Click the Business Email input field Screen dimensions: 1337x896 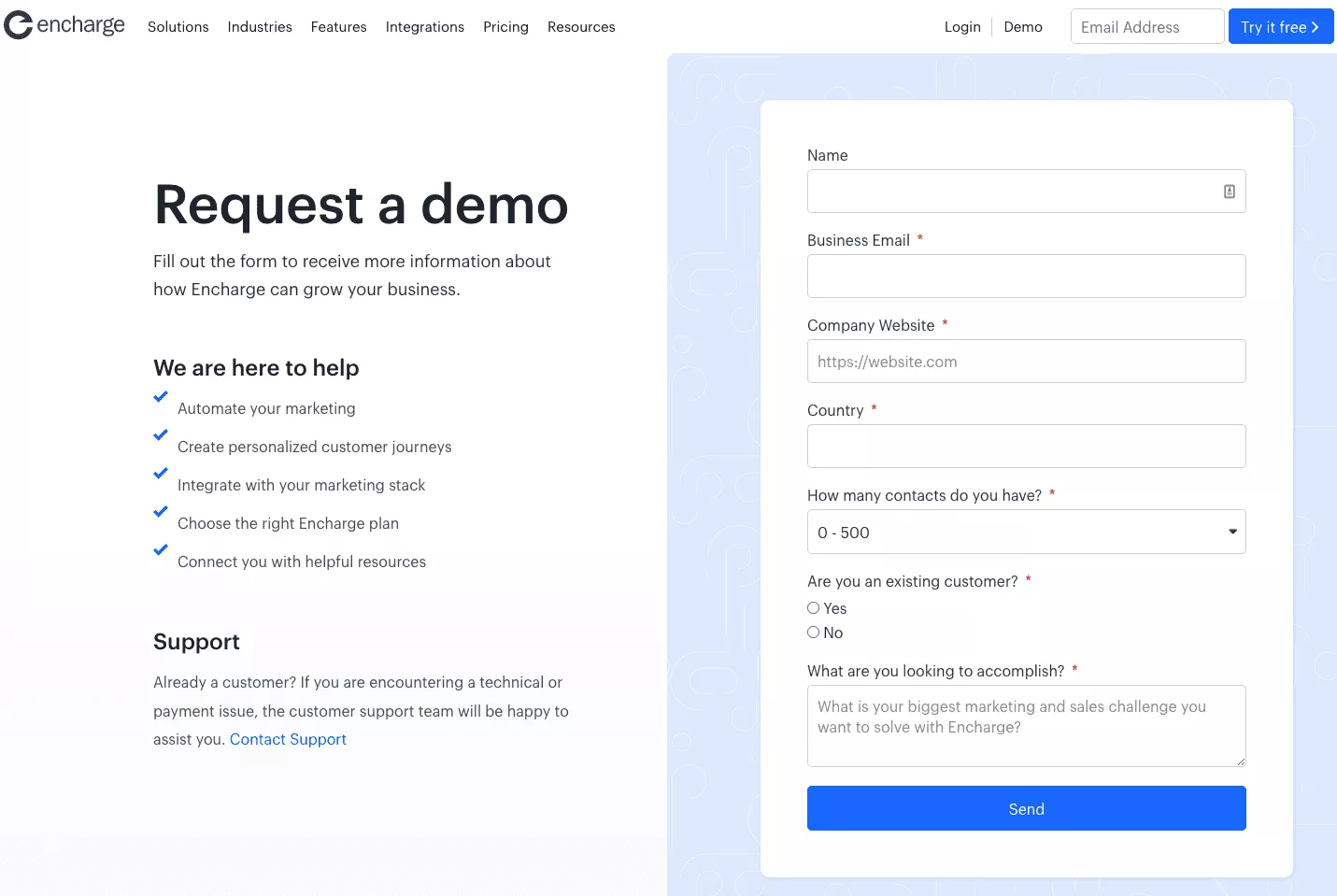[x=1026, y=277]
